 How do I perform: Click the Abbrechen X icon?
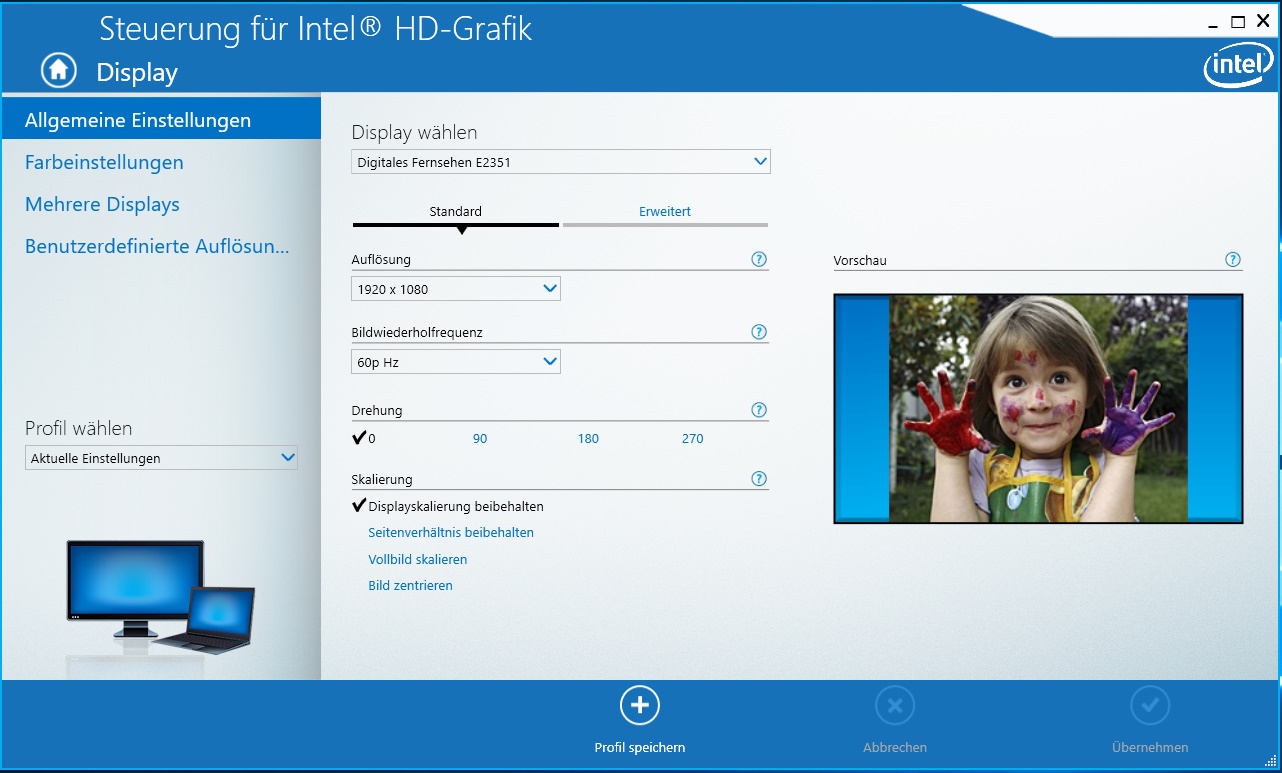coord(895,706)
